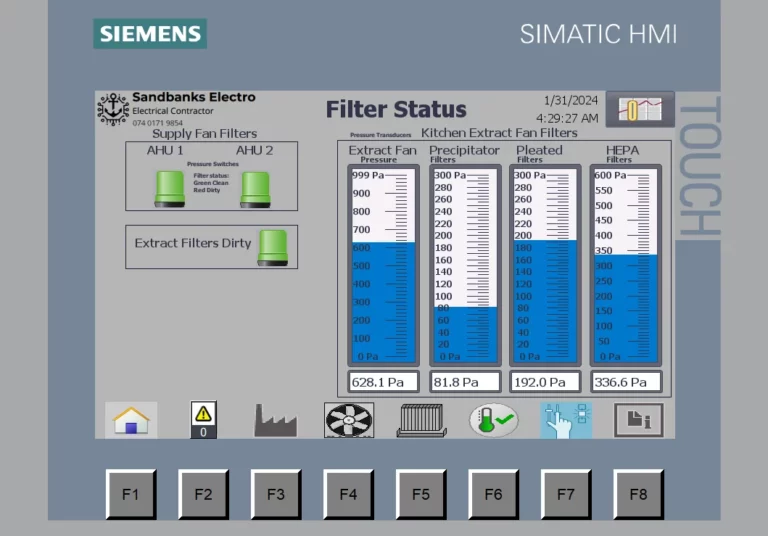Open the fan screen icon
The height and width of the screenshot is (536, 768).
point(349,420)
